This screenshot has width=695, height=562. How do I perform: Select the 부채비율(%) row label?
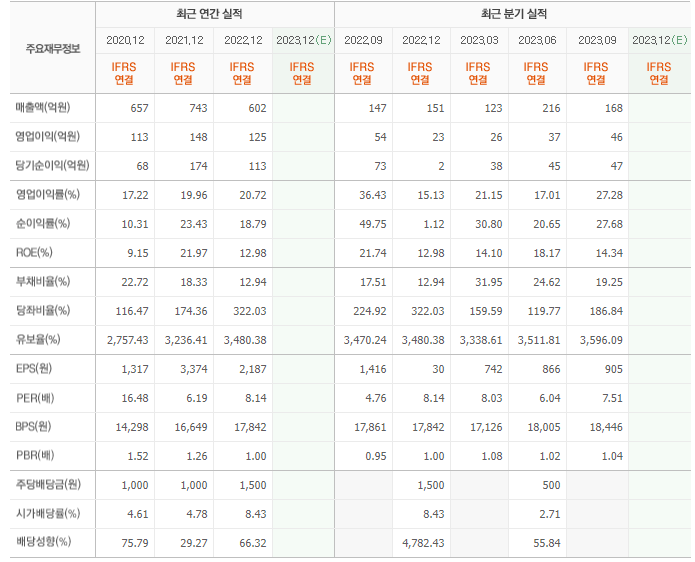pos(43,281)
